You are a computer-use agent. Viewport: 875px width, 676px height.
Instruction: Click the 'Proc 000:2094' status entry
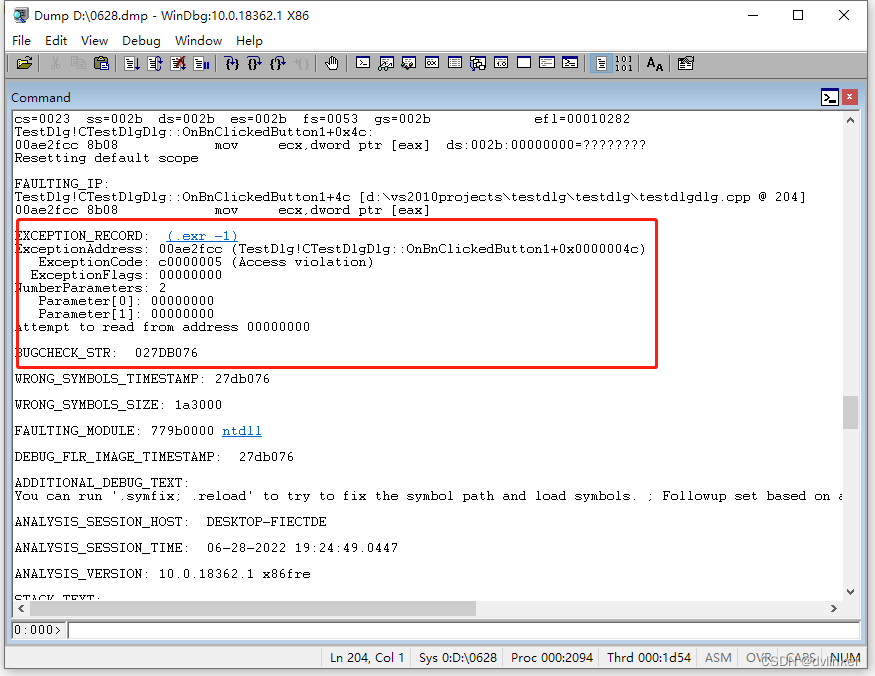[x=551, y=658]
